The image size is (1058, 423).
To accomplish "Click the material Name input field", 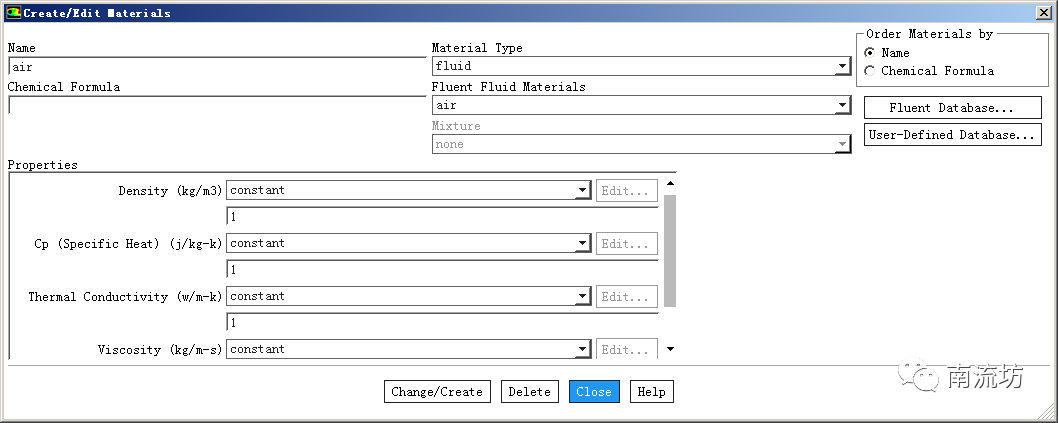I will click(x=216, y=67).
